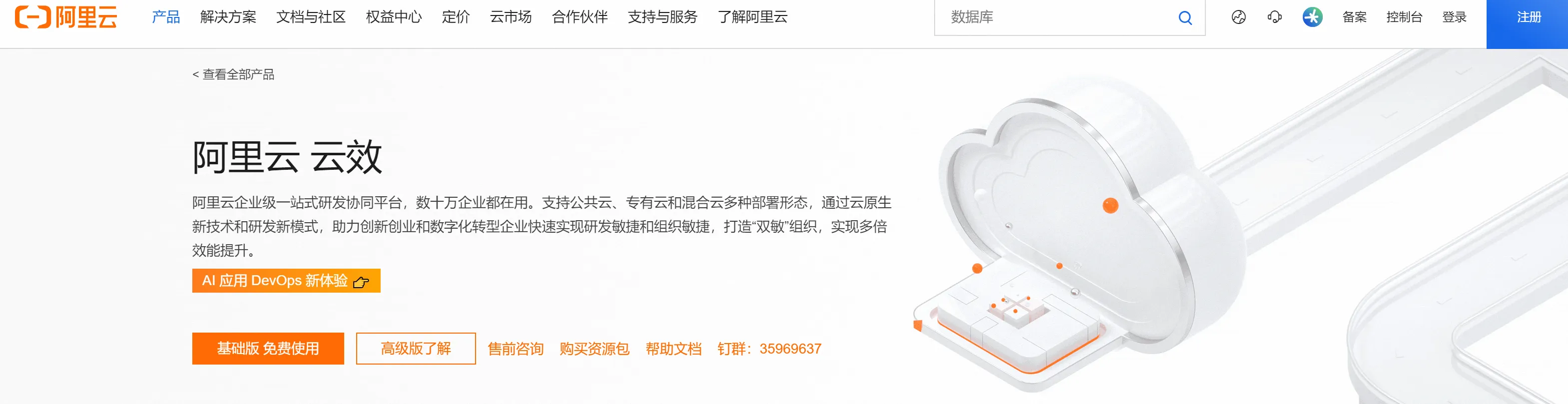Viewport: 1568px width, 404px height.
Task: Open the headset support icon
Action: [1274, 17]
